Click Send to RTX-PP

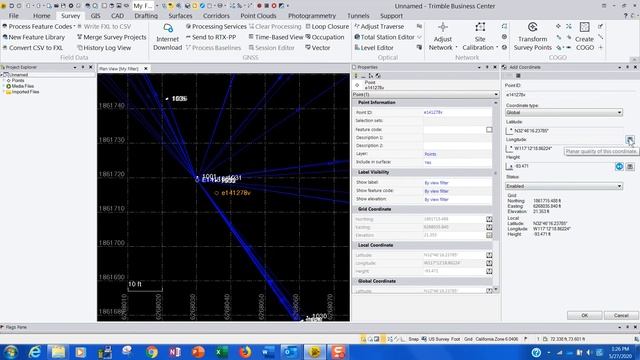pos(211,37)
